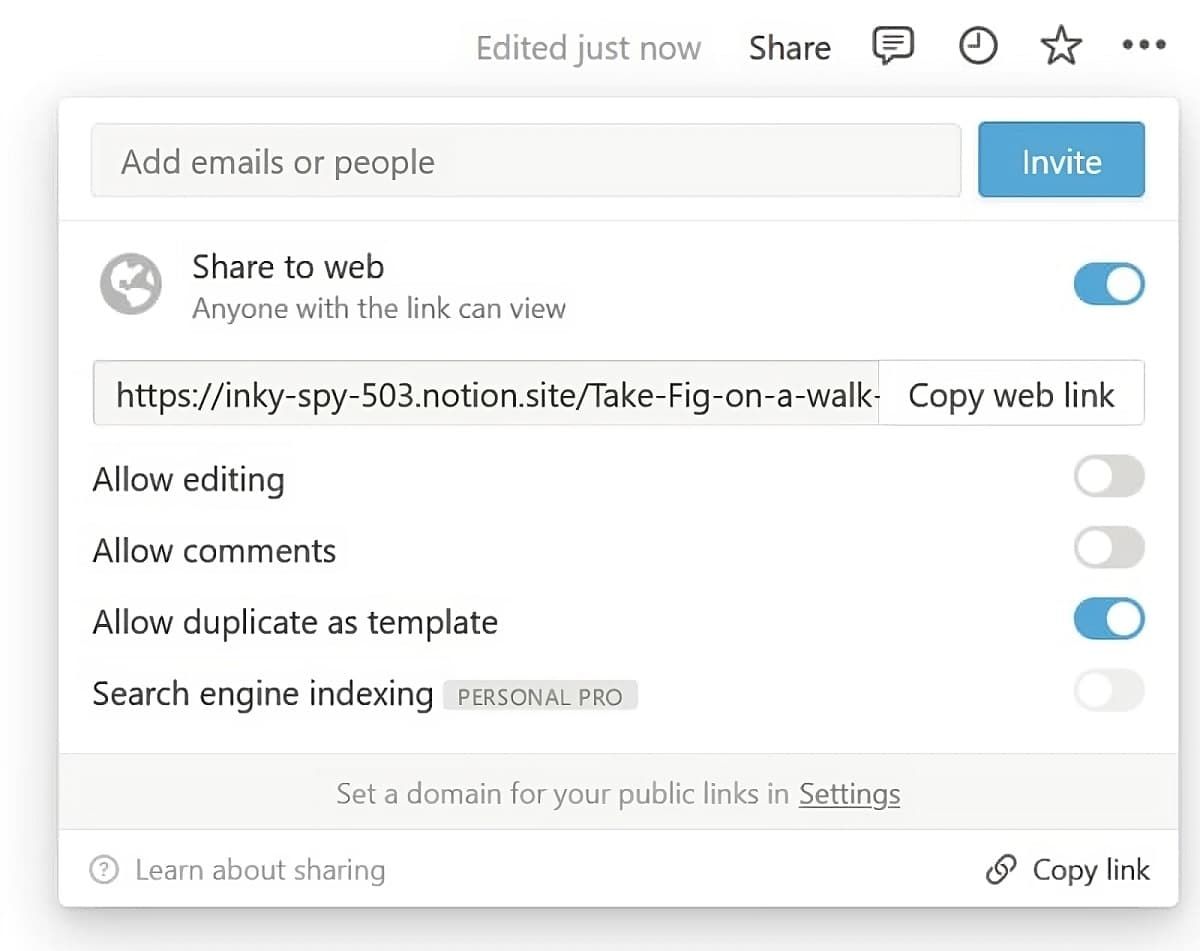This screenshot has height=951, width=1200.
Task: Open the three-dot more options menu
Action: point(1143,45)
